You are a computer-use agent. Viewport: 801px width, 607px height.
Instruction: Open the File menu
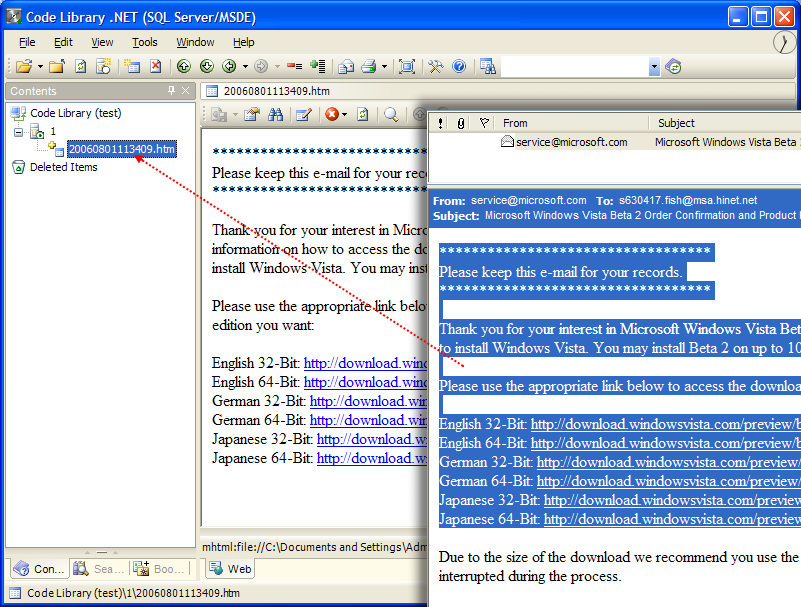pyautogui.click(x=27, y=42)
